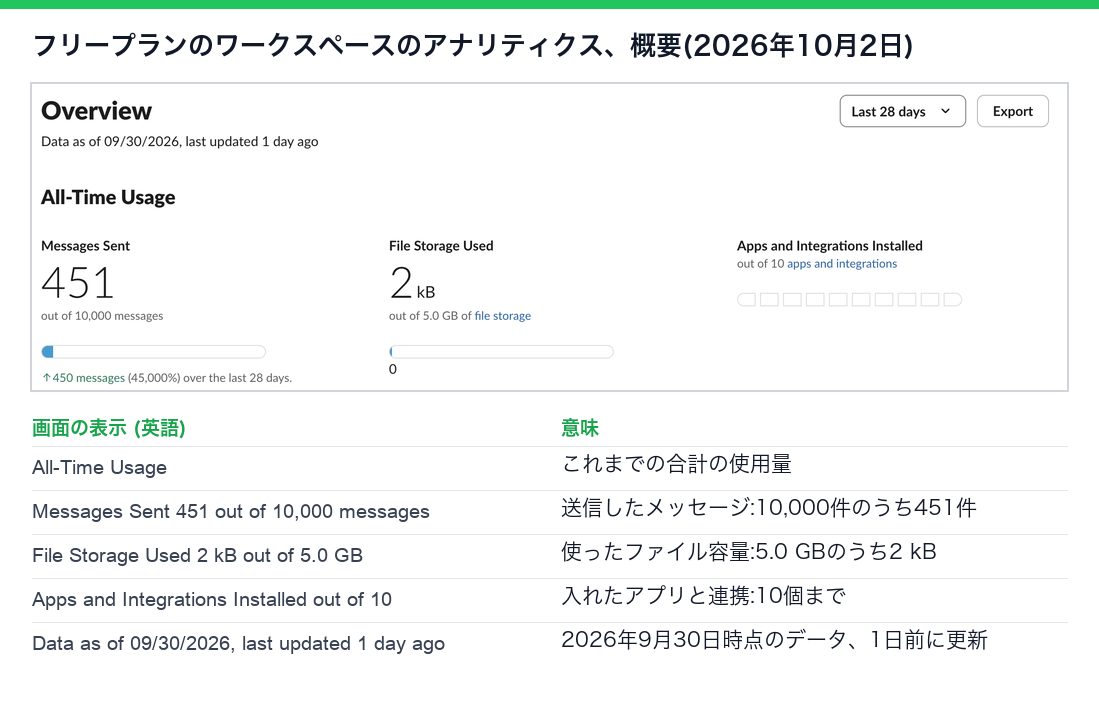Viewport: 1099px width, 704px height.
Task: Click これまでの合計の使用量 cell
Action: (x=676, y=464)
